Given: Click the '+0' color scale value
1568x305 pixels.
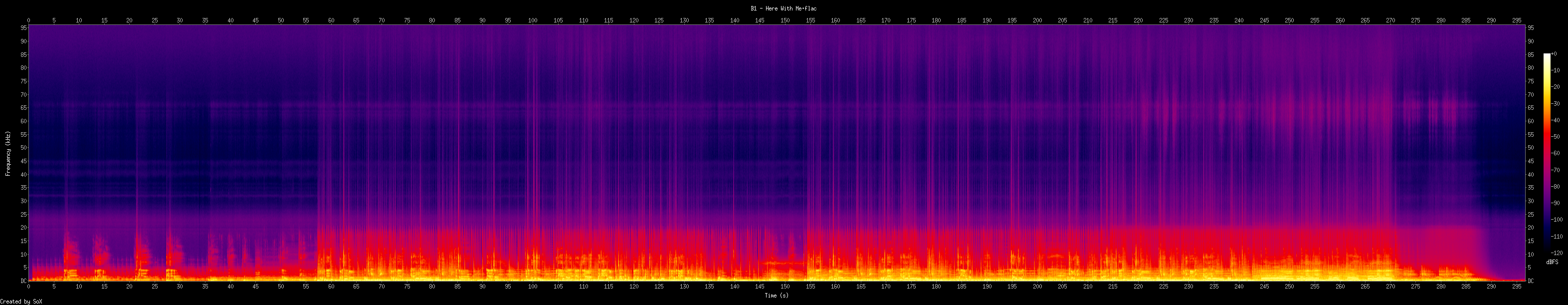Looking at the screenshot, I should [x=1554, y=53].
